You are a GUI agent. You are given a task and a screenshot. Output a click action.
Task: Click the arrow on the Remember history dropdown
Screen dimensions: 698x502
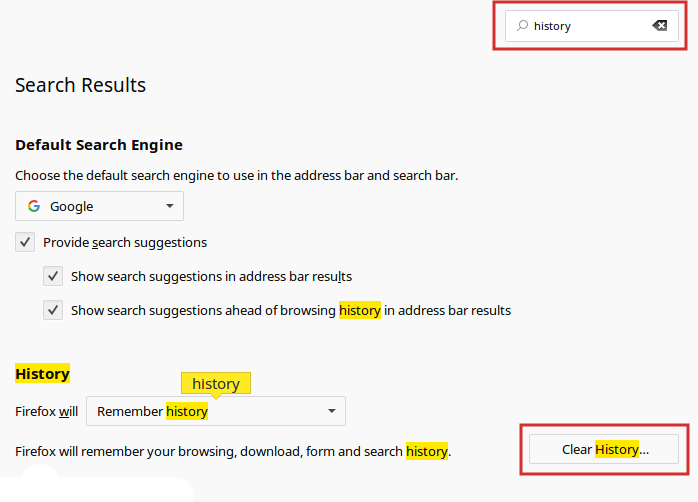click(332, 411)
